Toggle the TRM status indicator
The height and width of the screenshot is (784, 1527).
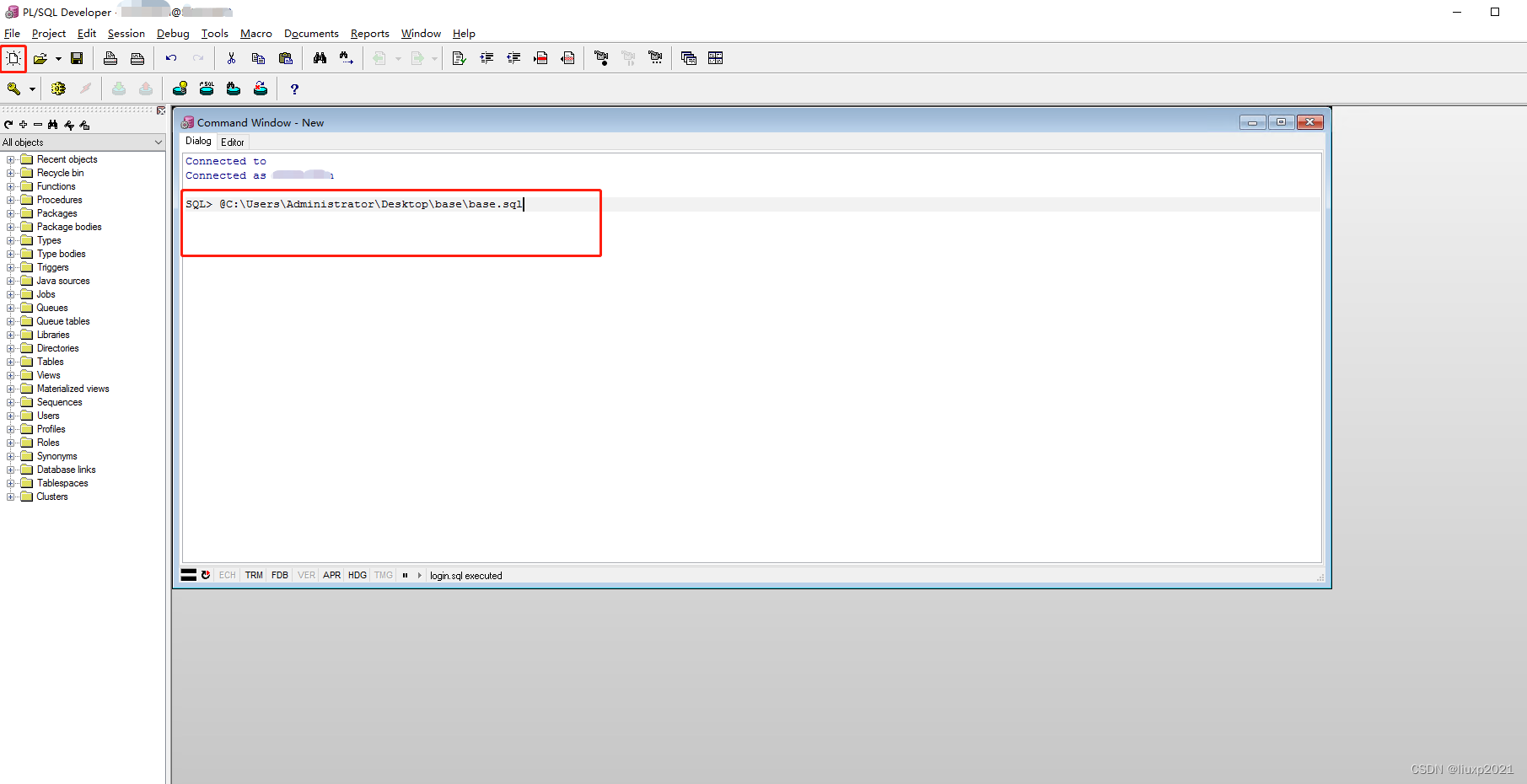pos(254,576)
